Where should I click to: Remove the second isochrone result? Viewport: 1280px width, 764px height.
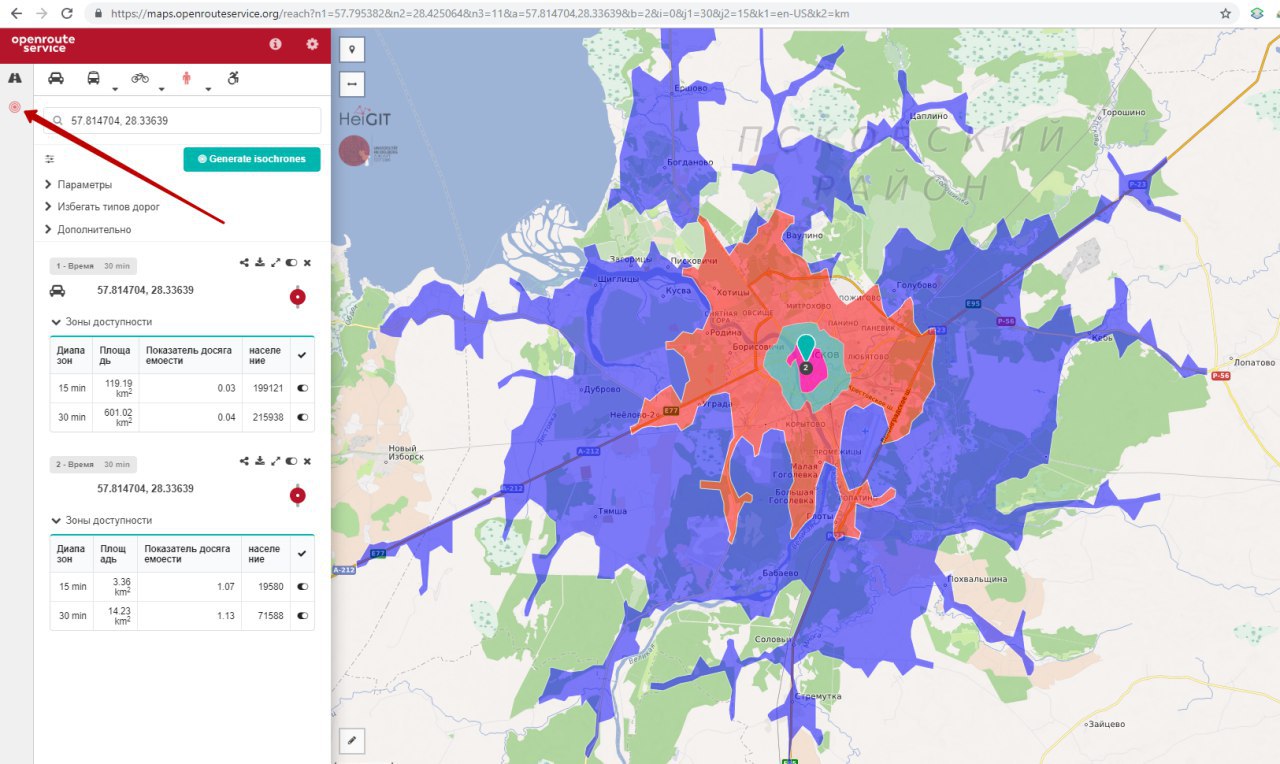pos(307,461)
